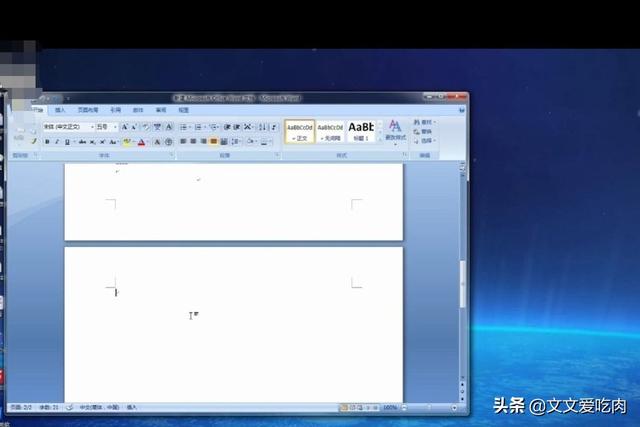Click the character border icon
The width and height of the screenshot is (640, 427).
tap(169, 127)
